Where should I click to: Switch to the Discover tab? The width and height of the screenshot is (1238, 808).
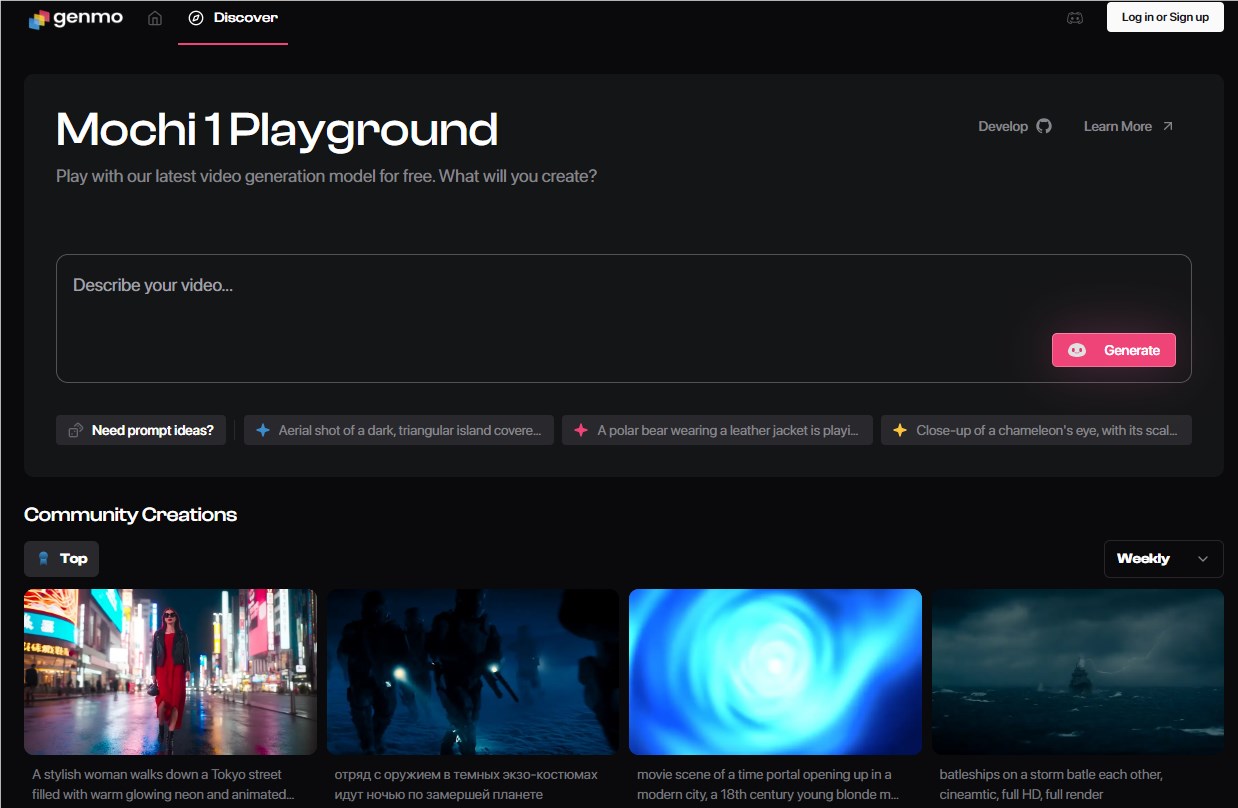coord(234,18)
